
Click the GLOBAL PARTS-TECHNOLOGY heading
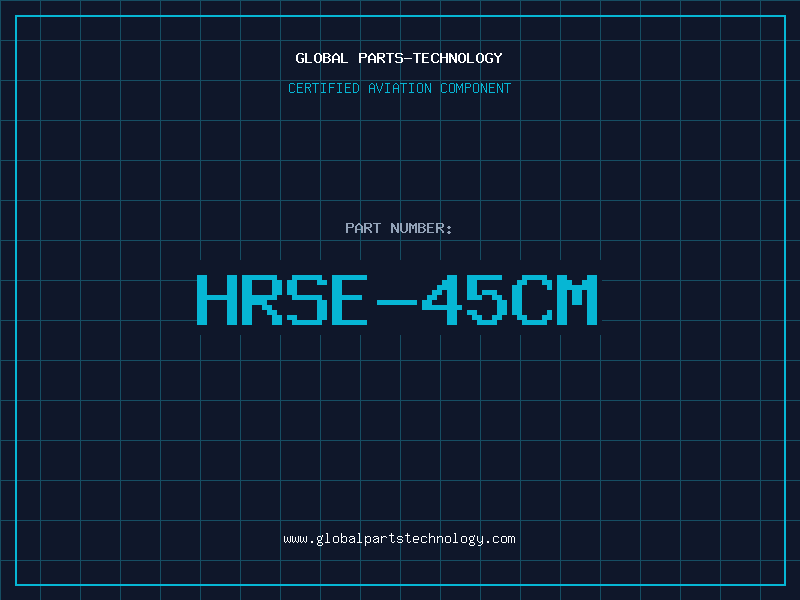click(x=399, y=58)
